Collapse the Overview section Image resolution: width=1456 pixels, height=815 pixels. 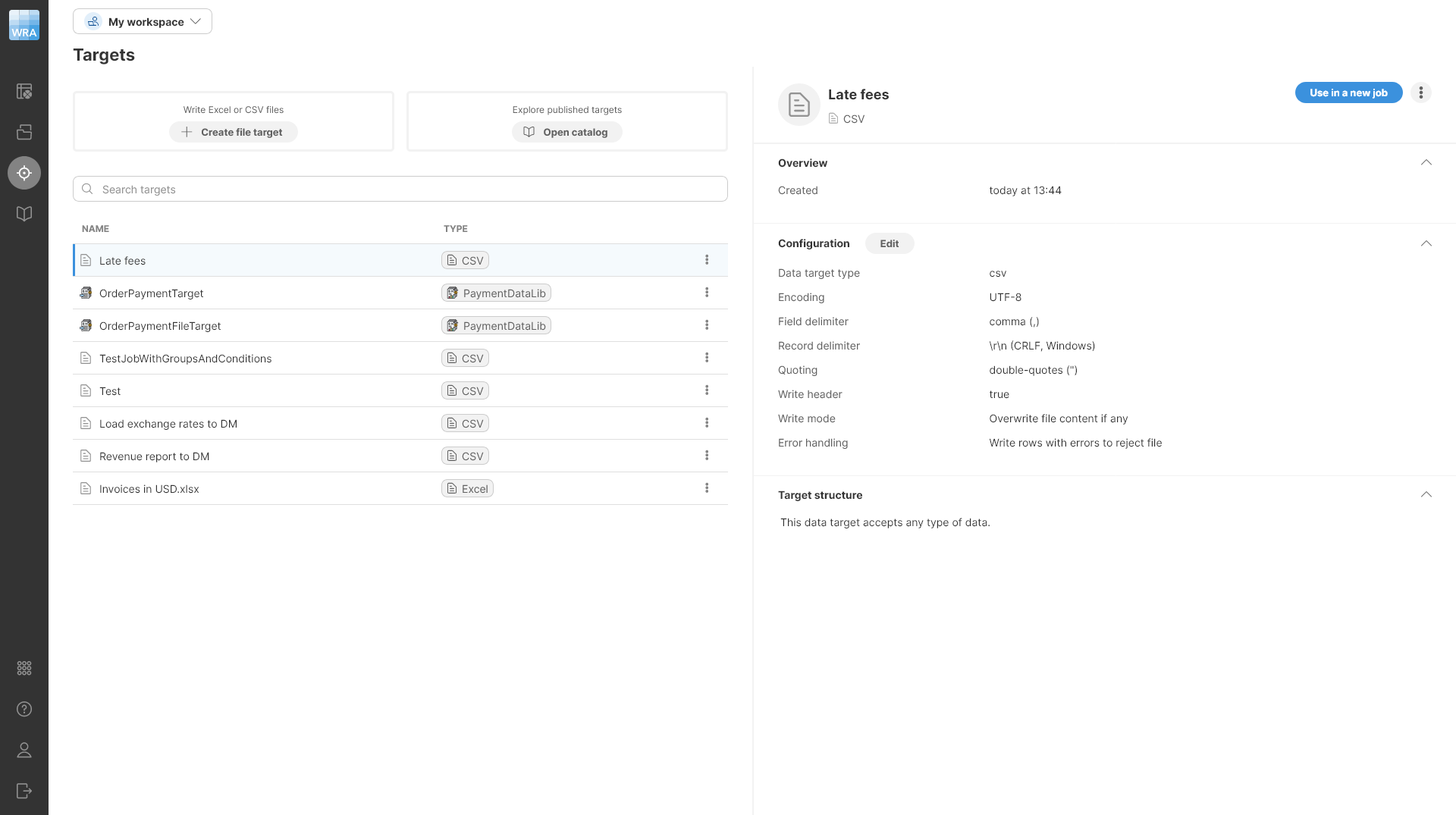(x=1426, y=163)
